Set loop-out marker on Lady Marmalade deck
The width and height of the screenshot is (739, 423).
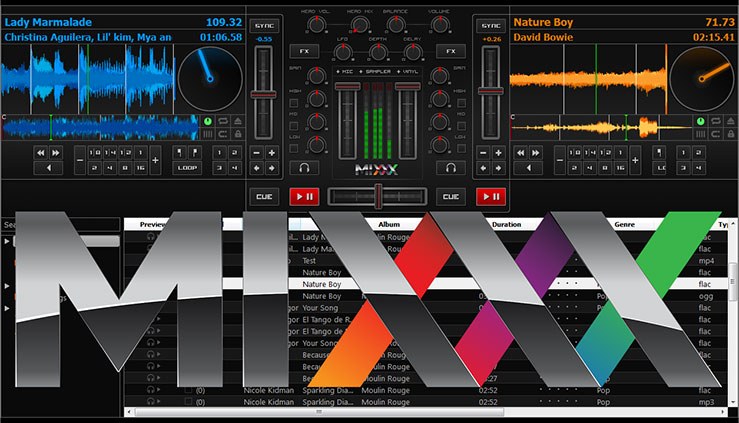[x=195, y=153]
